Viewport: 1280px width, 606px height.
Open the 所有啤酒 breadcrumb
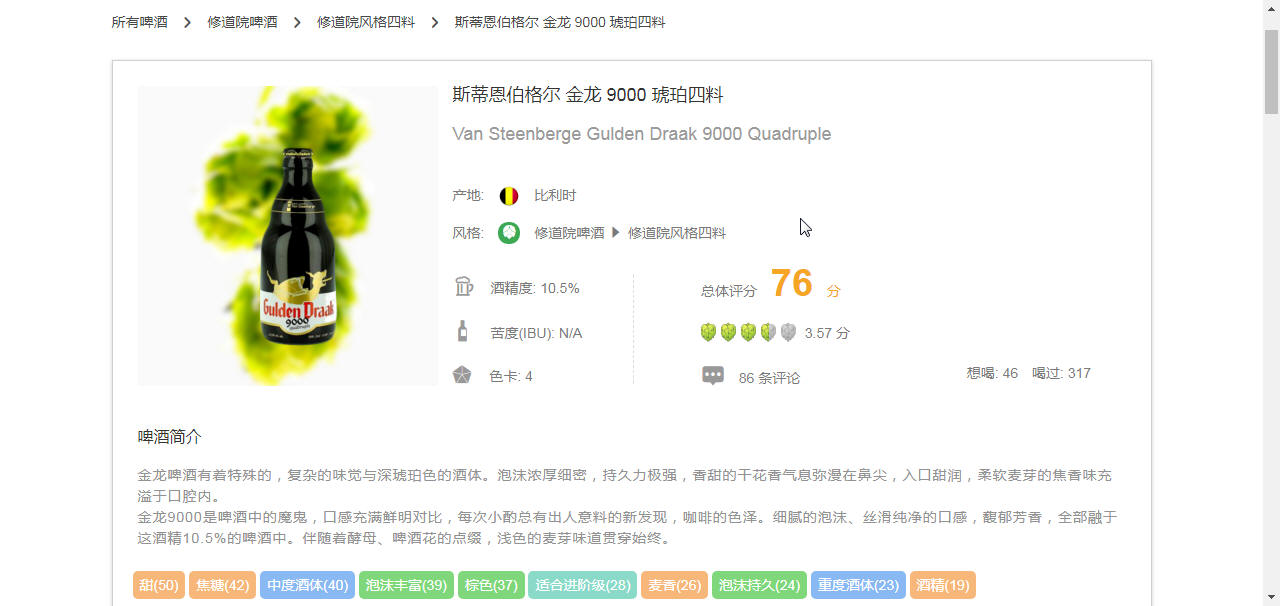[140, 22]
